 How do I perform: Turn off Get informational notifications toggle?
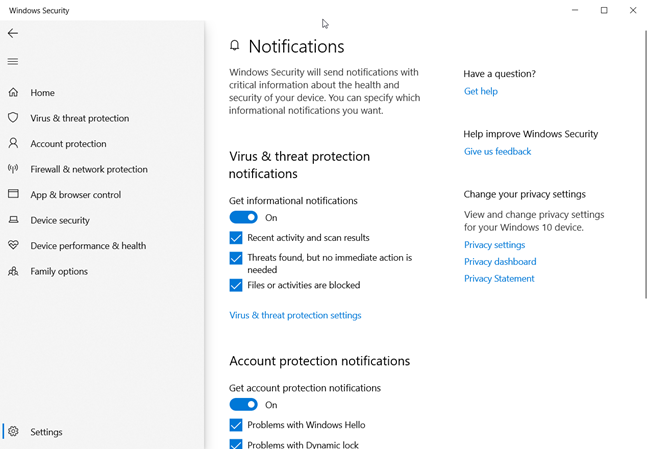(x=243, y=217)
